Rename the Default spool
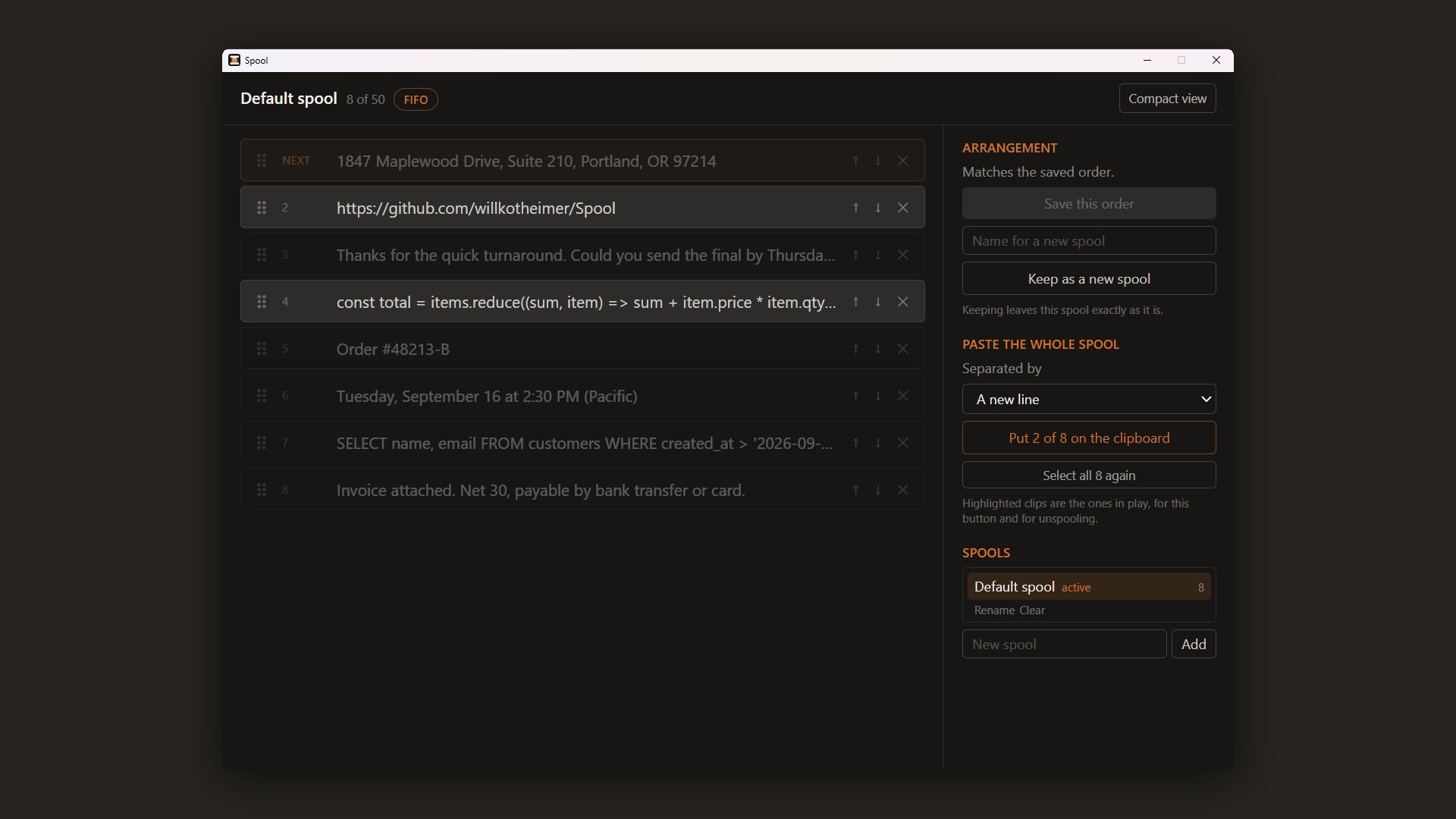1456x819 pixels. pos(994,610)
